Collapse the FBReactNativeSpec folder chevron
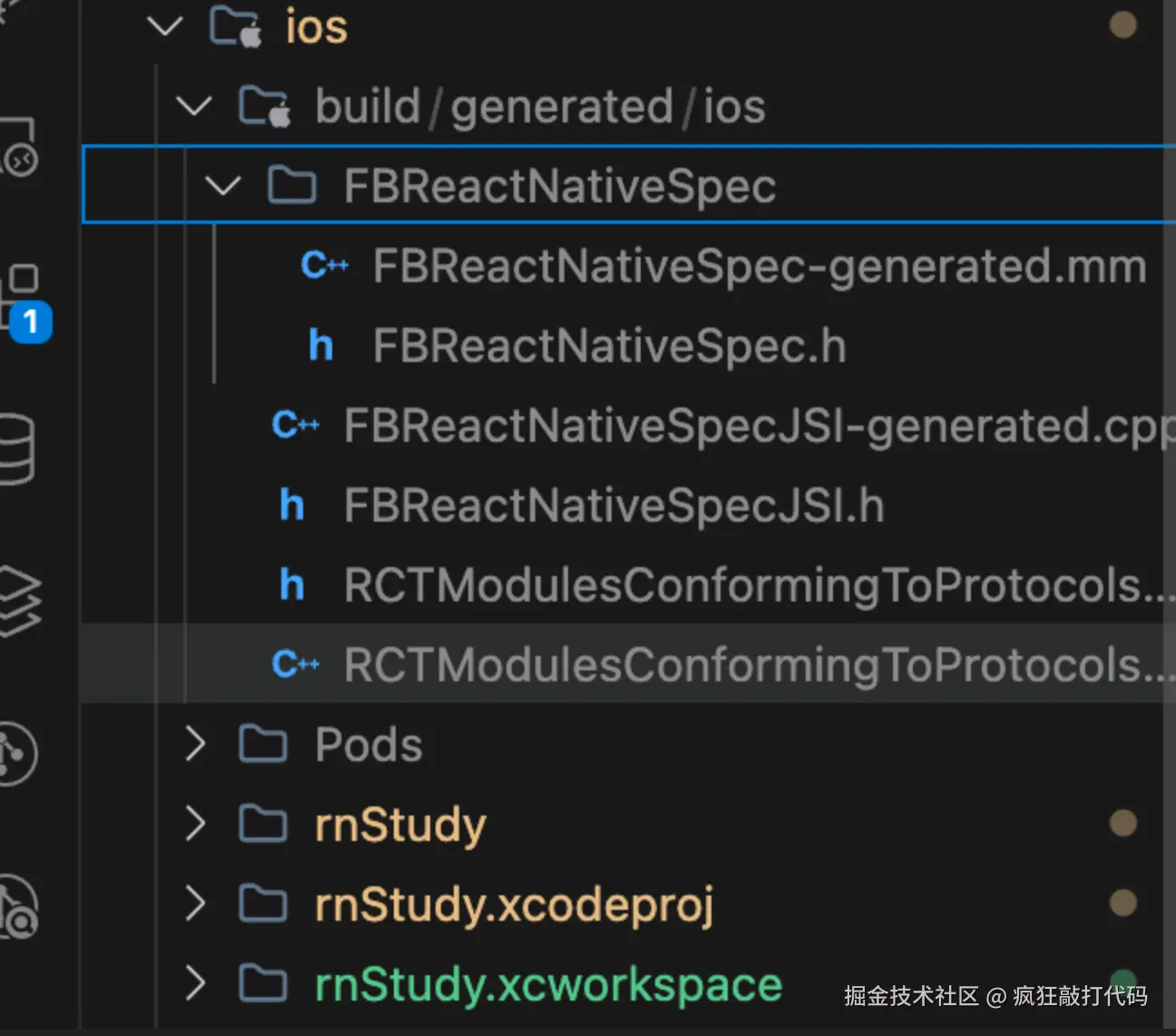1176x1036 pixels. pos(222,186)
